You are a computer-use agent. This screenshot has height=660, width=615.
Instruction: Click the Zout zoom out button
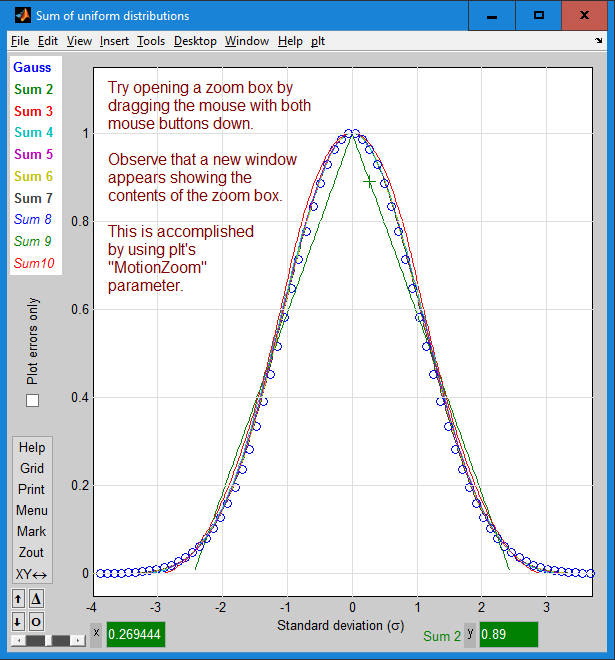coord(31,552)
